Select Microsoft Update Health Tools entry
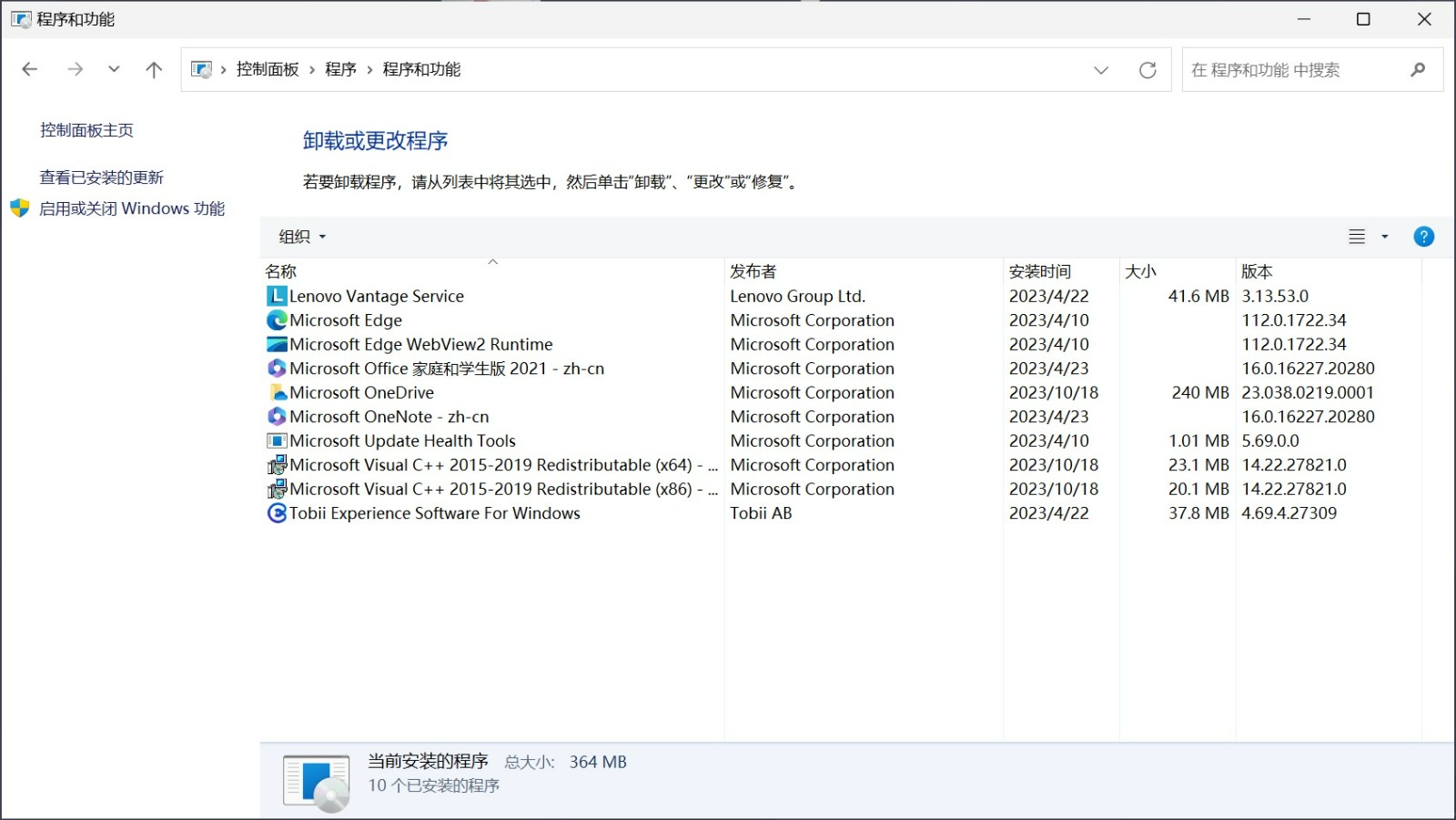1456x820 pixels. click(x=402, y=440)
